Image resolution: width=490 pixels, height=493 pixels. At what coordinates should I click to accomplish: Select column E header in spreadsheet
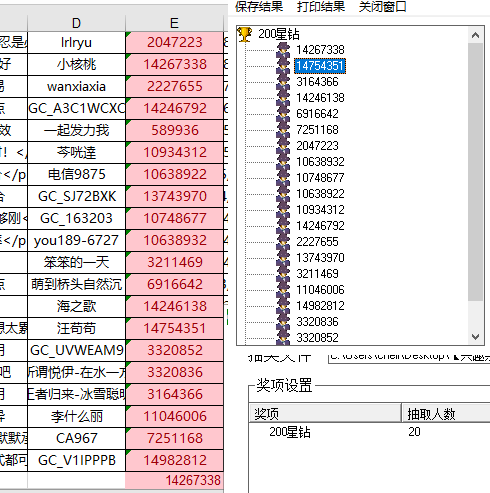click(x=174, y=23)
